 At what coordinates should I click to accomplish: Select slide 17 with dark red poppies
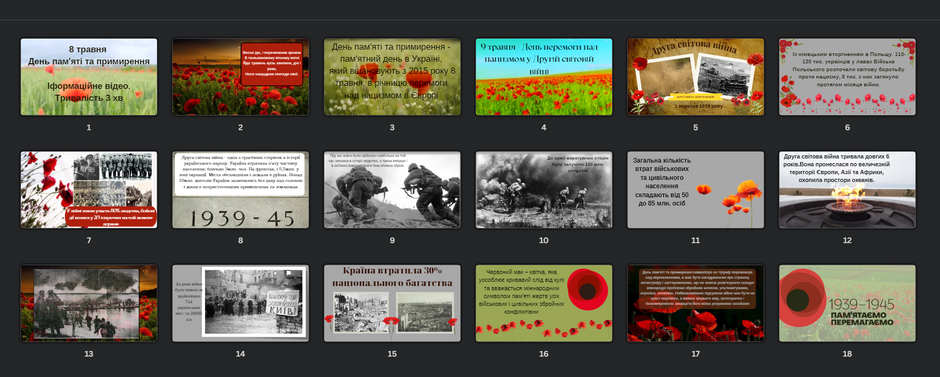695,303
